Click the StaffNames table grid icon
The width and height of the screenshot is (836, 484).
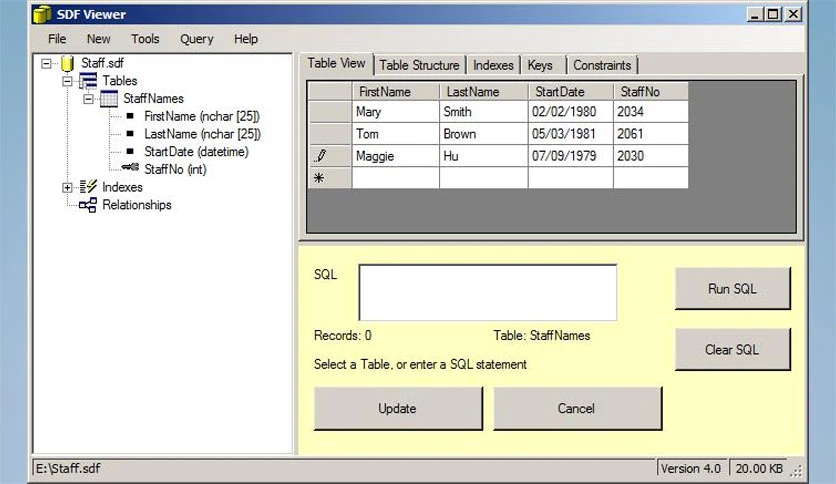coord(109,99)
